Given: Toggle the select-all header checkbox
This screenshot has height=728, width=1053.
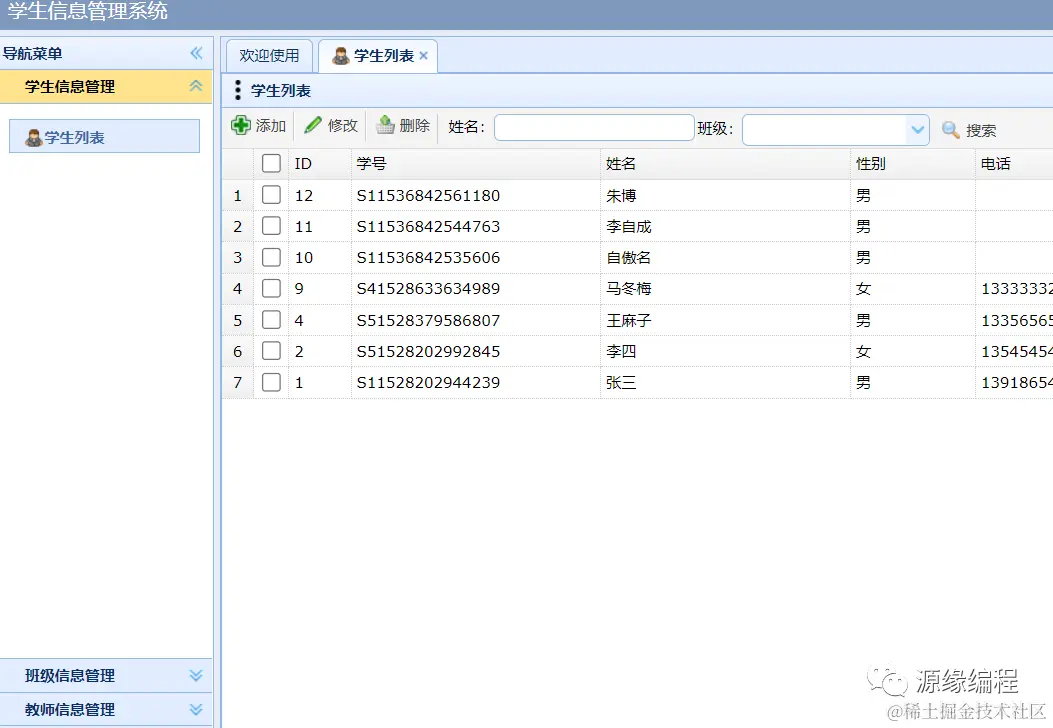Looking at the screenshot, I should (x=271, y=163).
